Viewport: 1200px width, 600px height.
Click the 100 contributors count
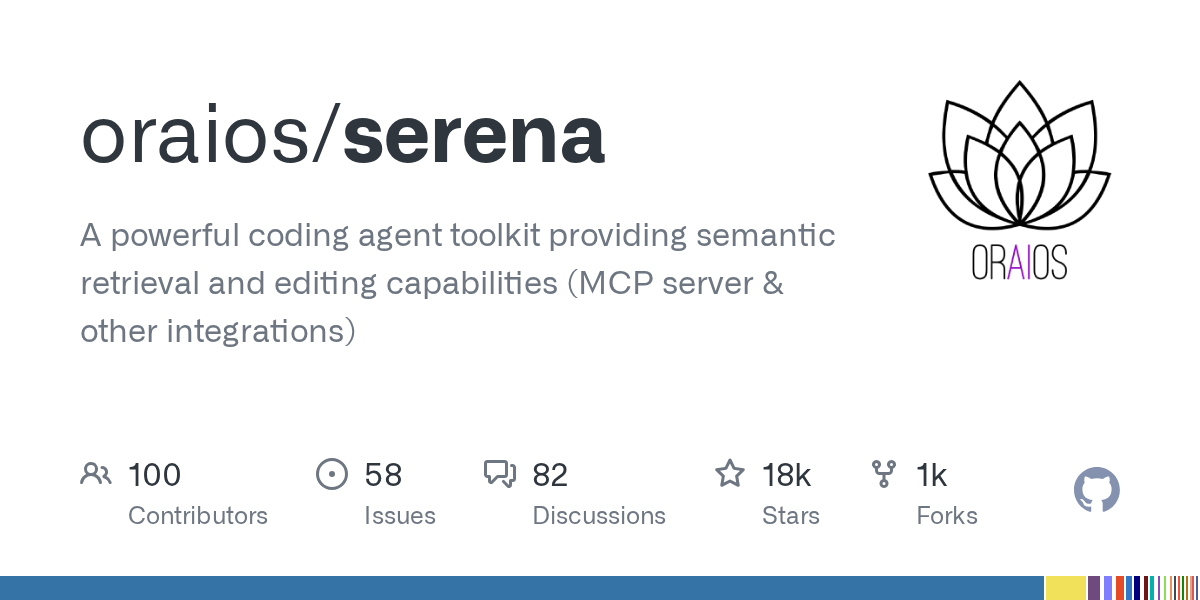click(154, 474)
